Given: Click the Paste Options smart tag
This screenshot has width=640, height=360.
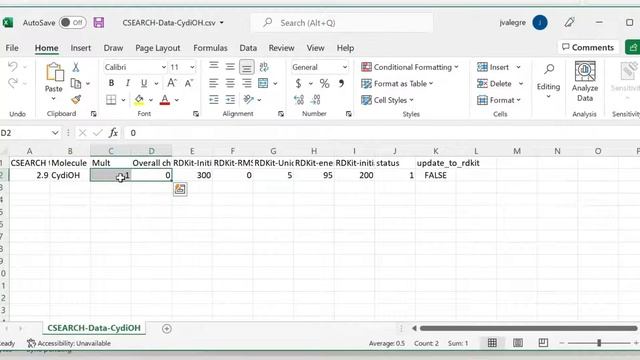Looking at the screenshot, I should tap(180, 189).
